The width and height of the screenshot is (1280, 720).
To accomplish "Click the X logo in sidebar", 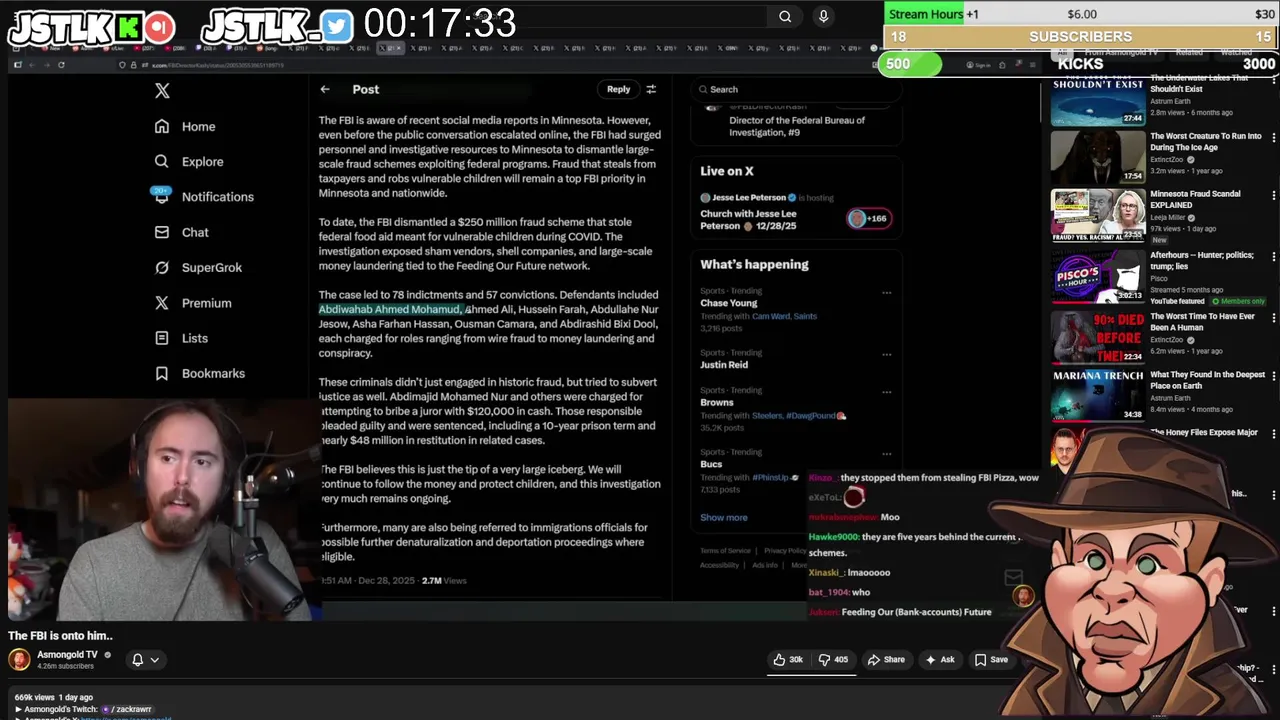I will (162, 91).
